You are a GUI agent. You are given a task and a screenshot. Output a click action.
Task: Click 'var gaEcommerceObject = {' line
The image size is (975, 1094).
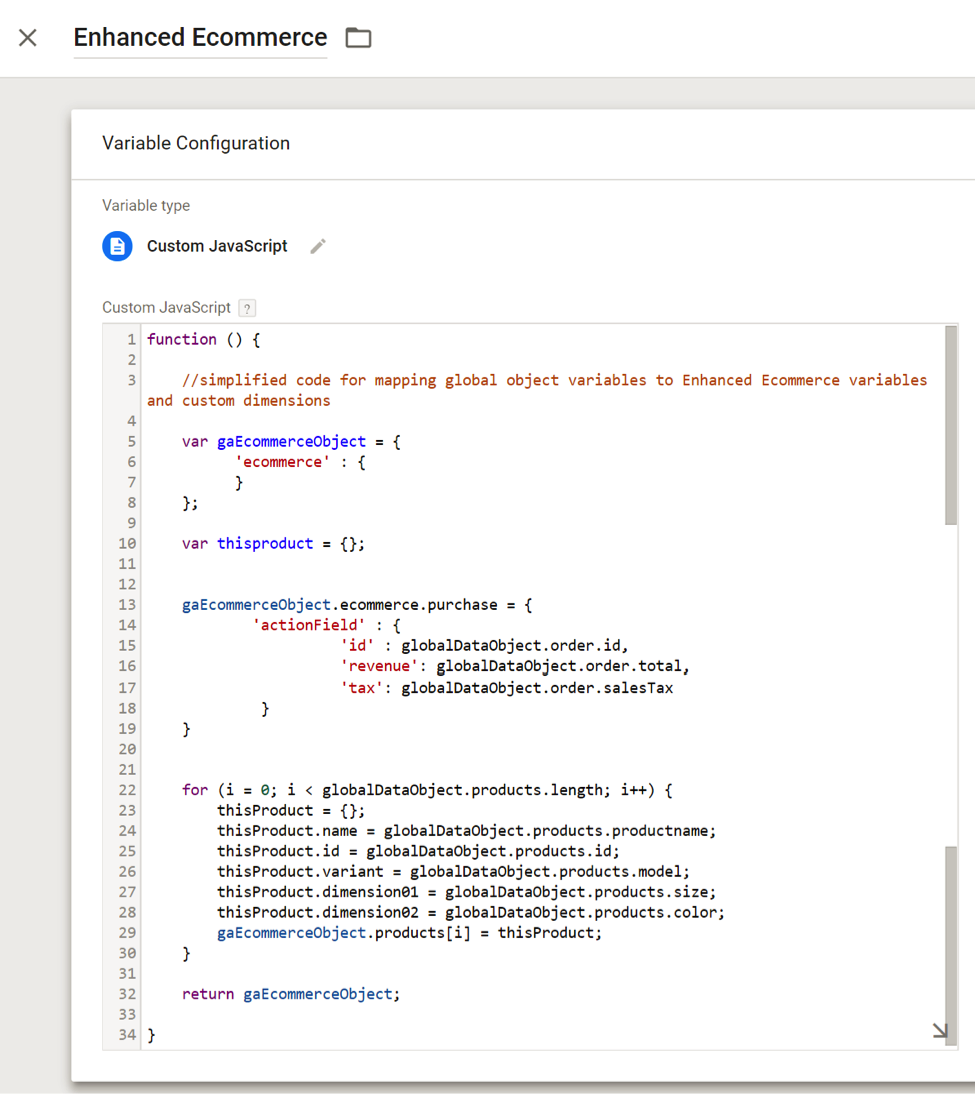pyautogui.click(x=291, y=442)
